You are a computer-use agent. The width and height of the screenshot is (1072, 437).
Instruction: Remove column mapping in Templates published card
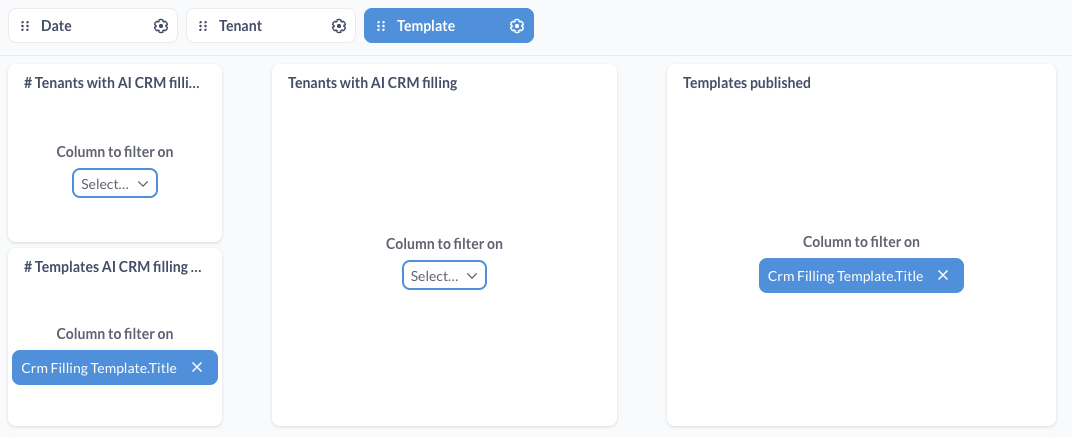943,275
